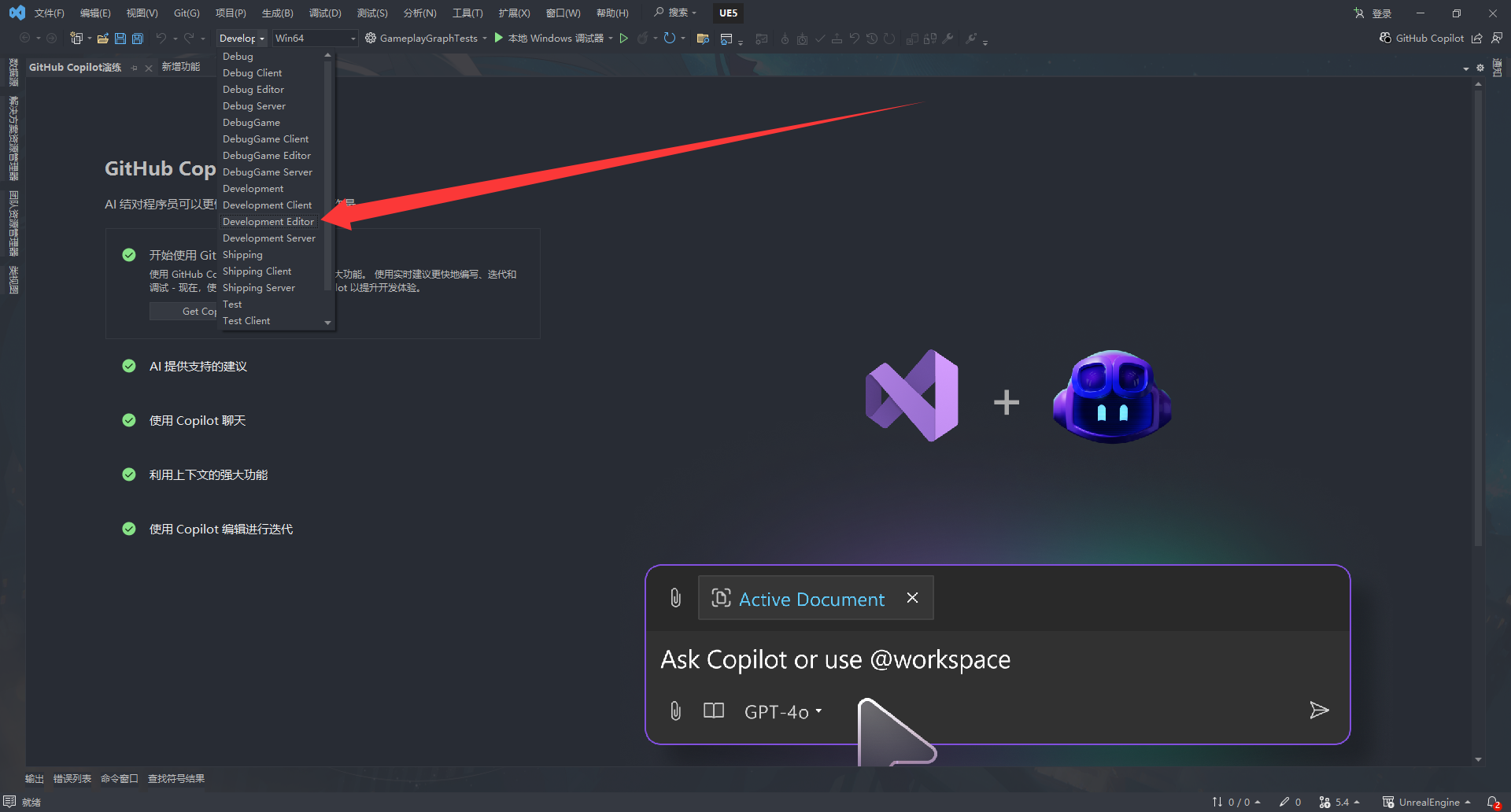
Task: Start without debugging using the outlined play icon
Action: click(623, 38)
